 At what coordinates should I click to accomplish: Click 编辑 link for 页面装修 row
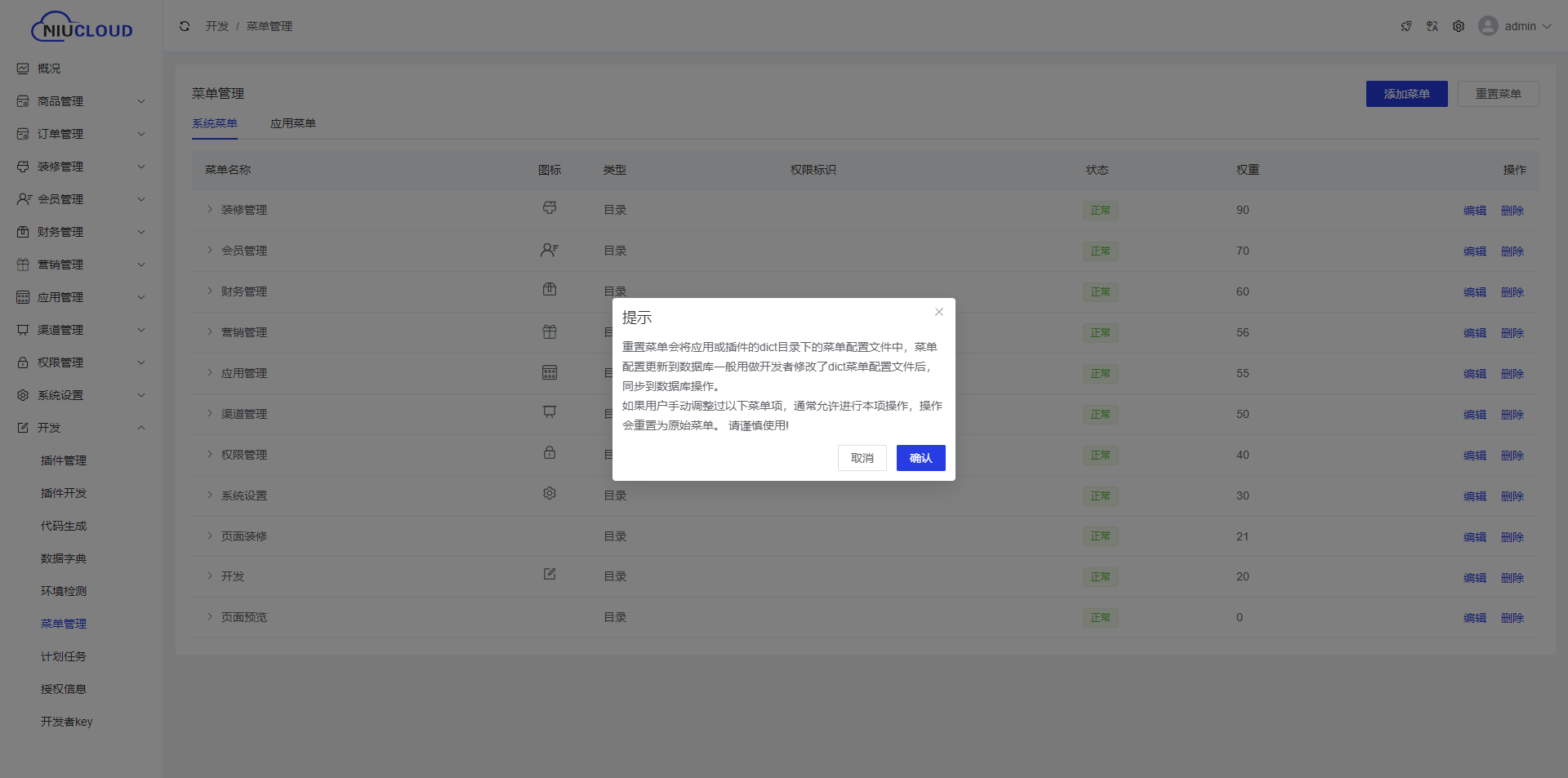(x=1474, y=537)
